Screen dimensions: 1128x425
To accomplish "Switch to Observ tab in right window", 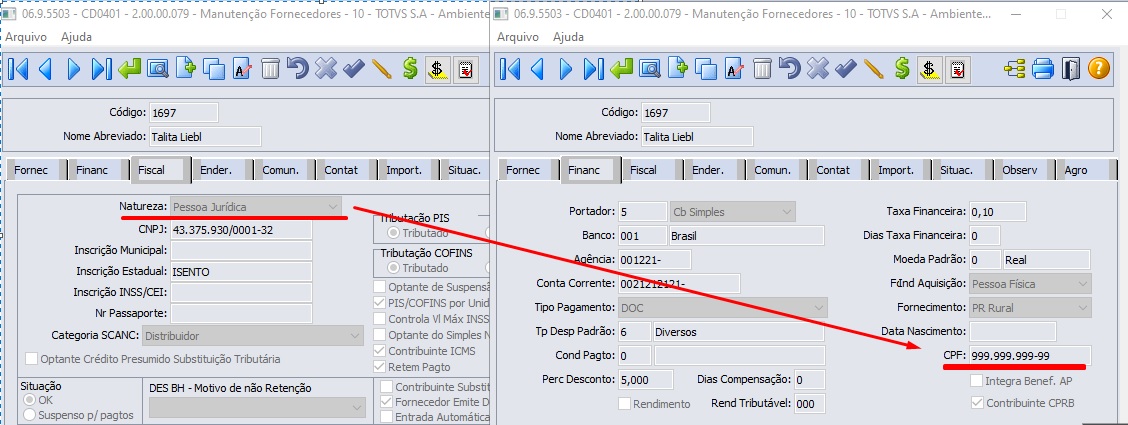I will (1019, 170).
